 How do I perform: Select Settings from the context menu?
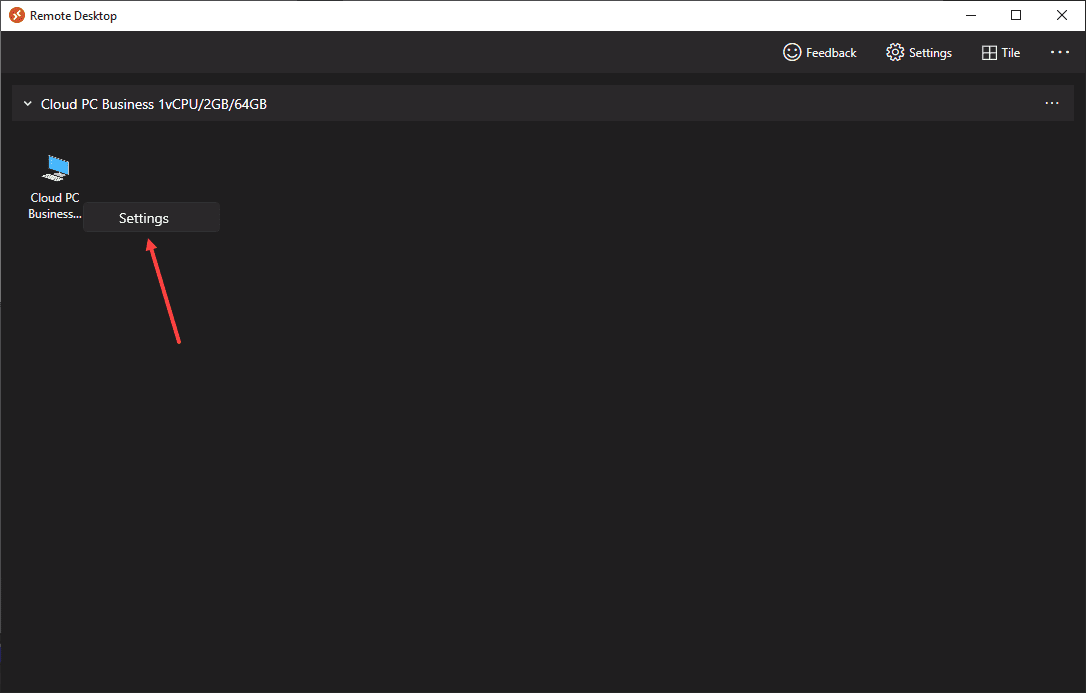(142, 217)
